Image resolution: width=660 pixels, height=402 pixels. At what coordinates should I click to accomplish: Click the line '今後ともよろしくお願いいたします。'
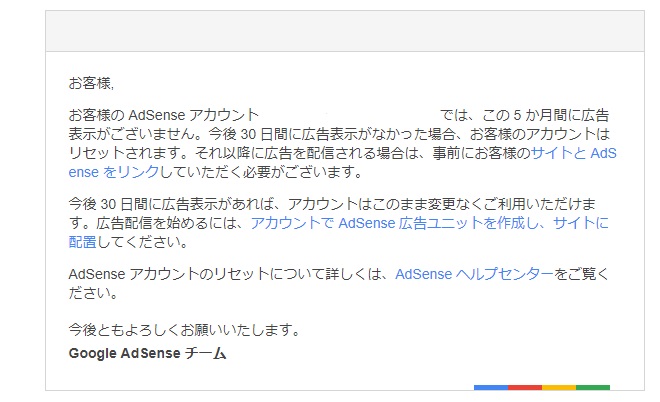tap(184, 330)
